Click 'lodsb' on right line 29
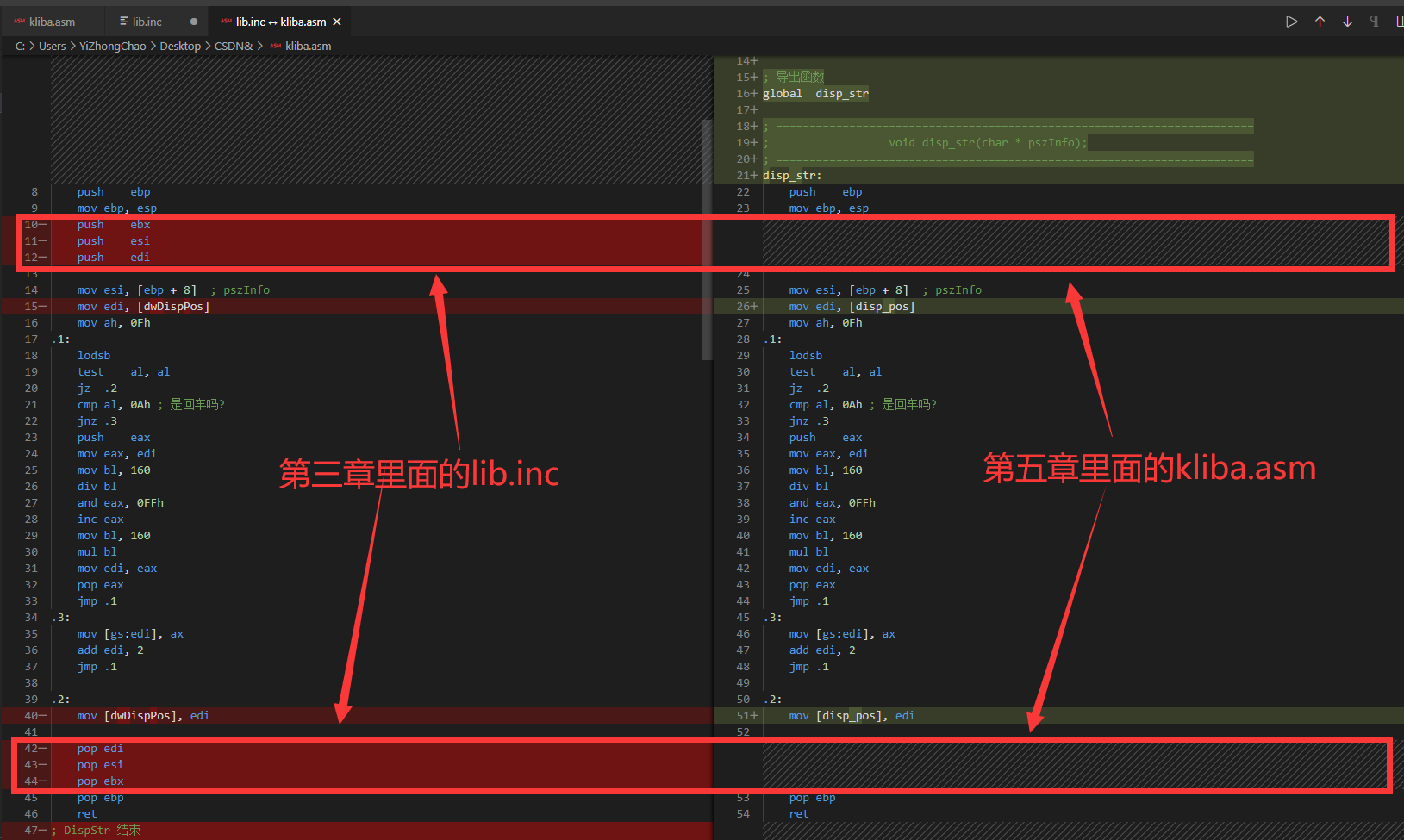1404x840 pixels. point(806,356)
